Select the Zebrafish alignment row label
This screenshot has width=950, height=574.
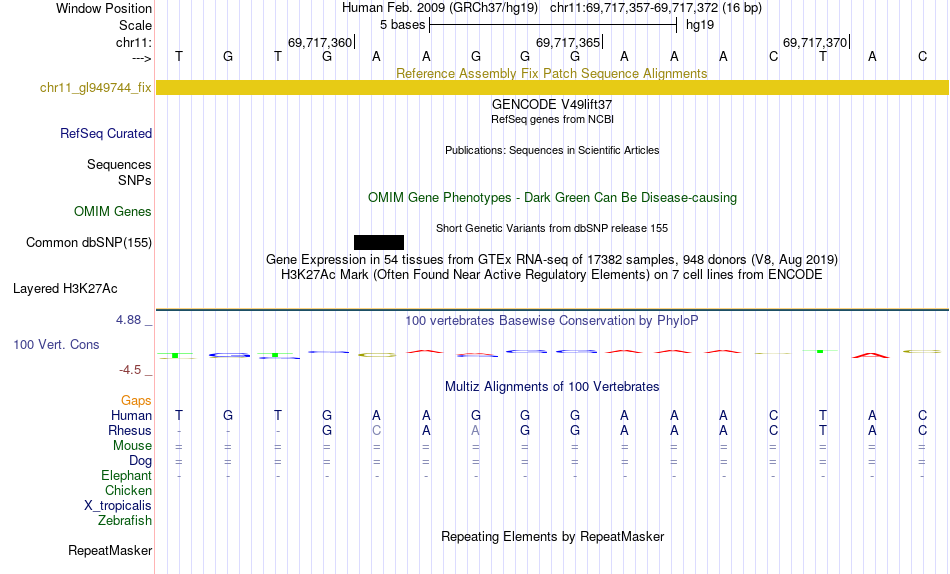(125, 520)
